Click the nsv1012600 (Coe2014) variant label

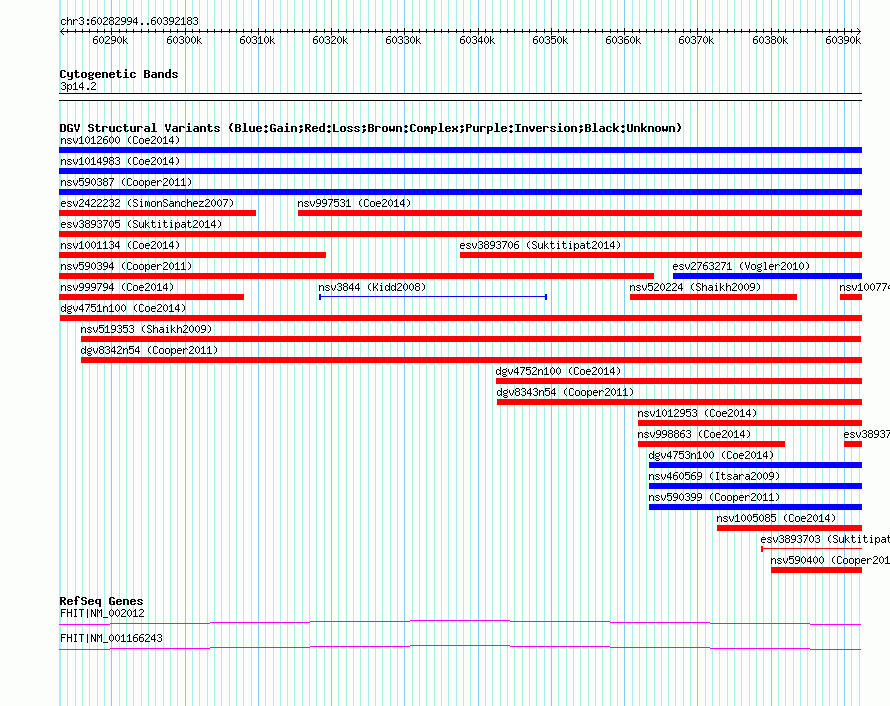click(120, 140)
